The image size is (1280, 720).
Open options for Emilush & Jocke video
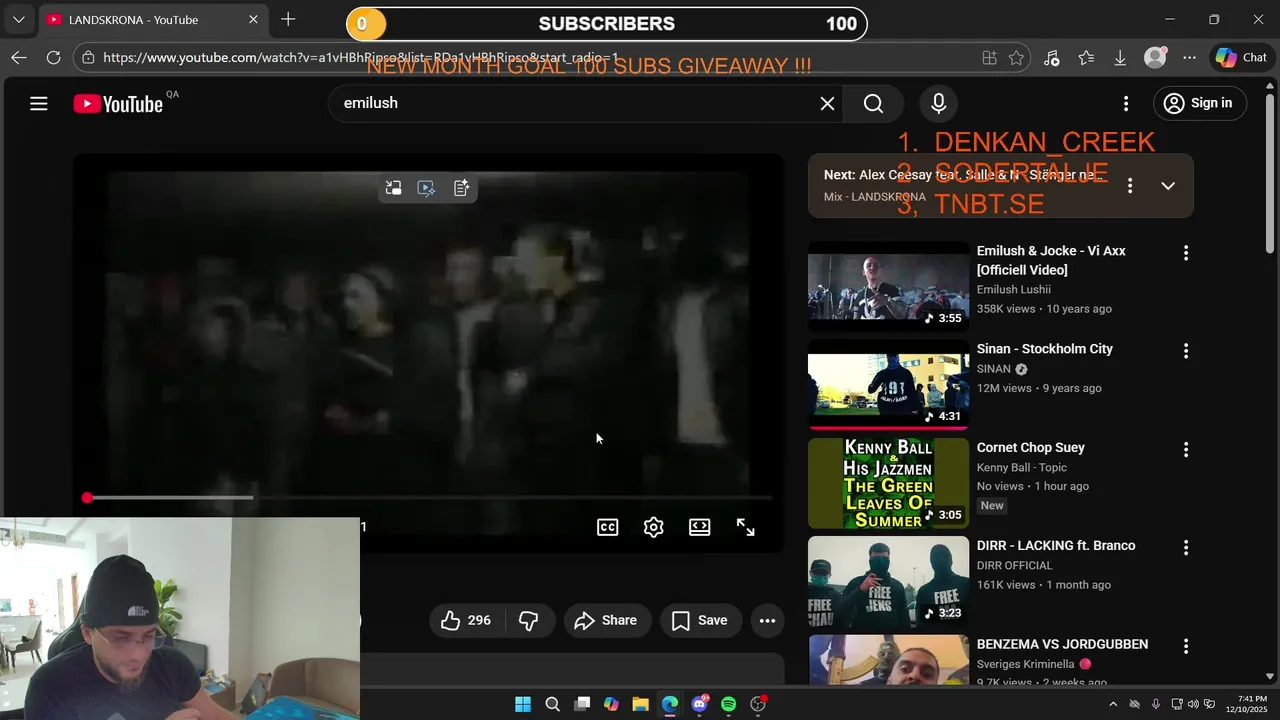[x=1186, y=253]
